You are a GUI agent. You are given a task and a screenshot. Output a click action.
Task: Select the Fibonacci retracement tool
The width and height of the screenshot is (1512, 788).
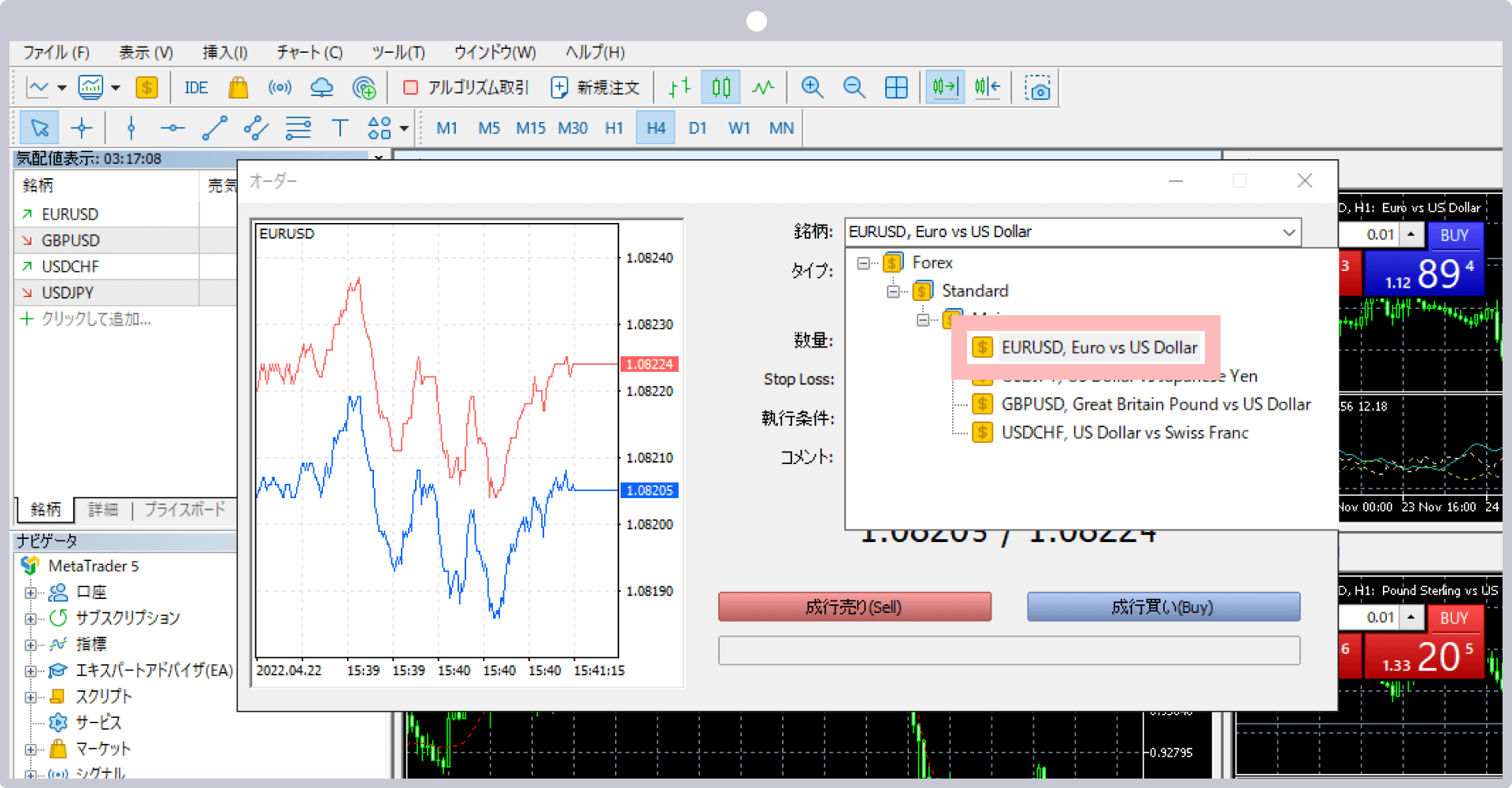(298, 128)
